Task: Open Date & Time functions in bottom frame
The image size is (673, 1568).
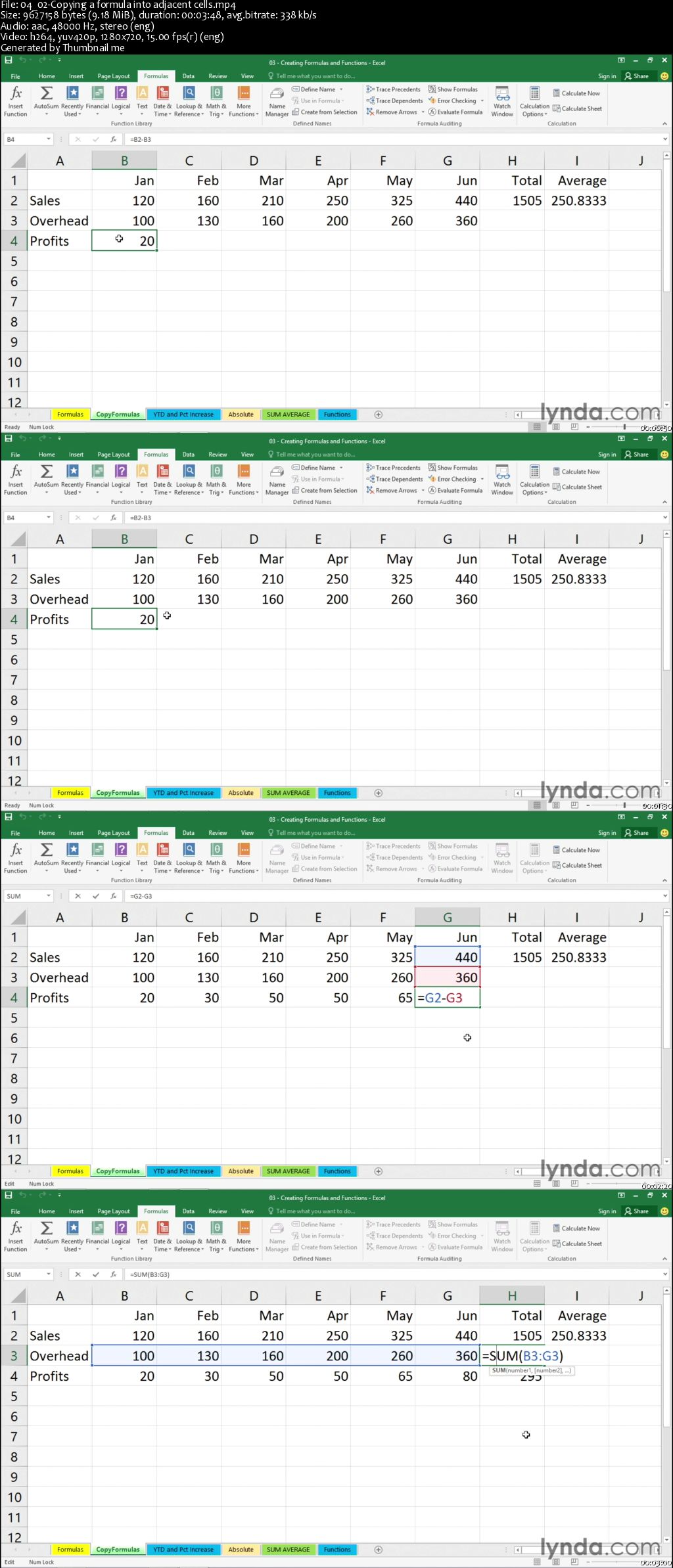Action: coord(162,1236)
